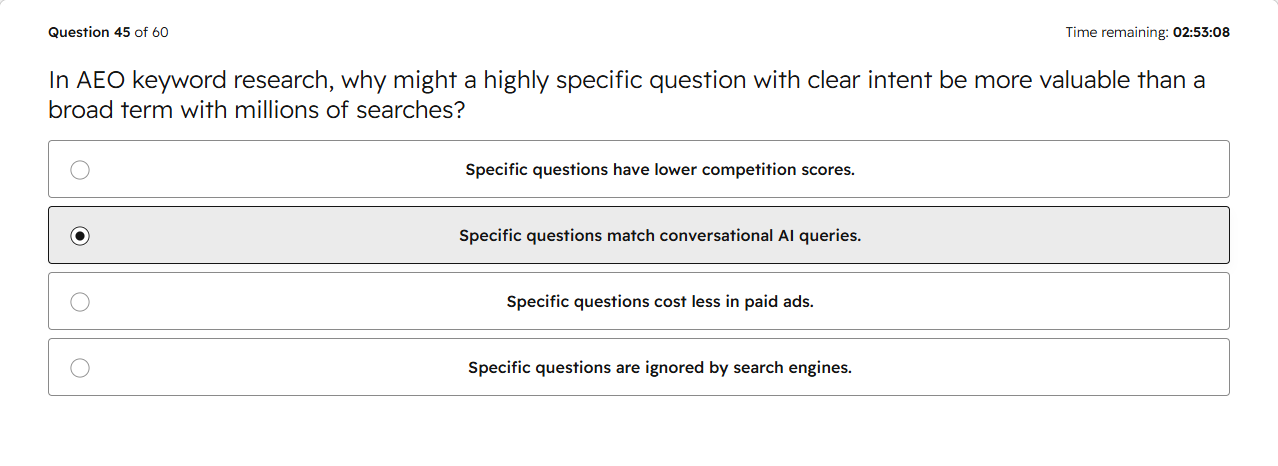Click the 'of 60' question count text
The height and width of the screenshot is (466, 1278).
[x=152, y=32]
